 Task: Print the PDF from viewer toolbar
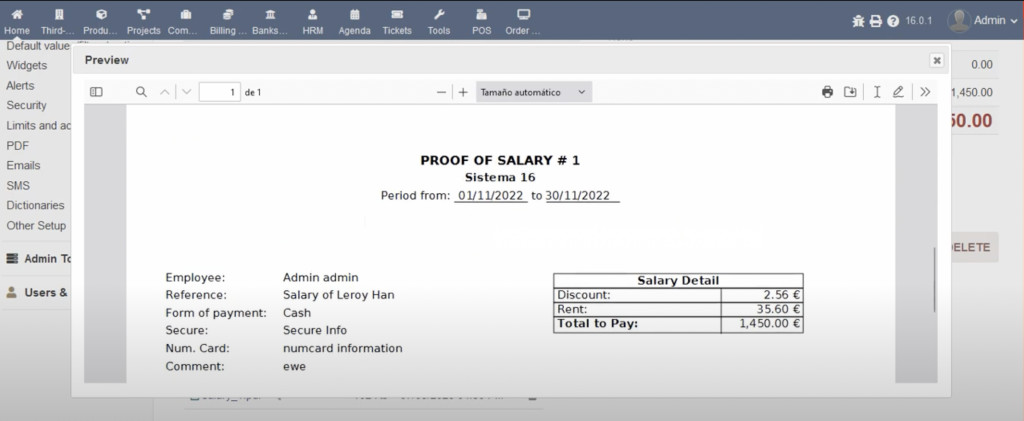pyautogui.click(x=827, y=92)
